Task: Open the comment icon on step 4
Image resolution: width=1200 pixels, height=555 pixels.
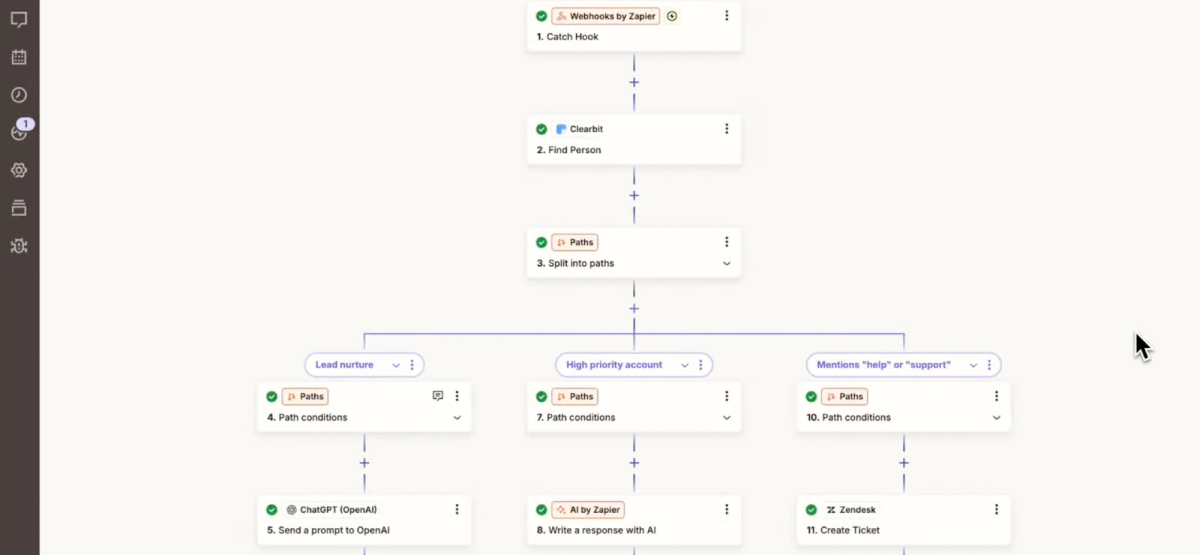Action: pos(438,396)
